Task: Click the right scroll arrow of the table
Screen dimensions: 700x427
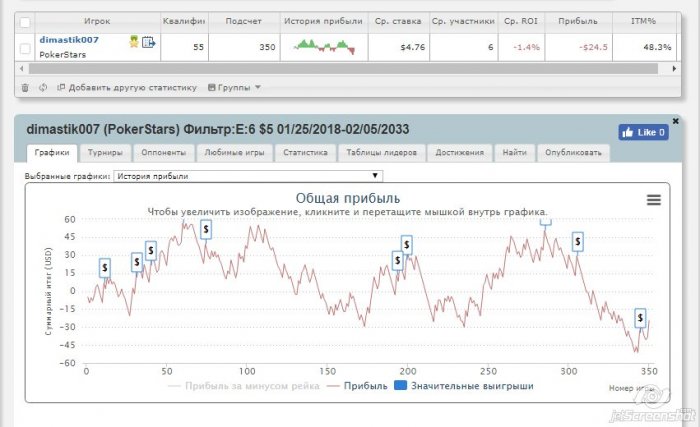Action: click(x=674, y=69)
